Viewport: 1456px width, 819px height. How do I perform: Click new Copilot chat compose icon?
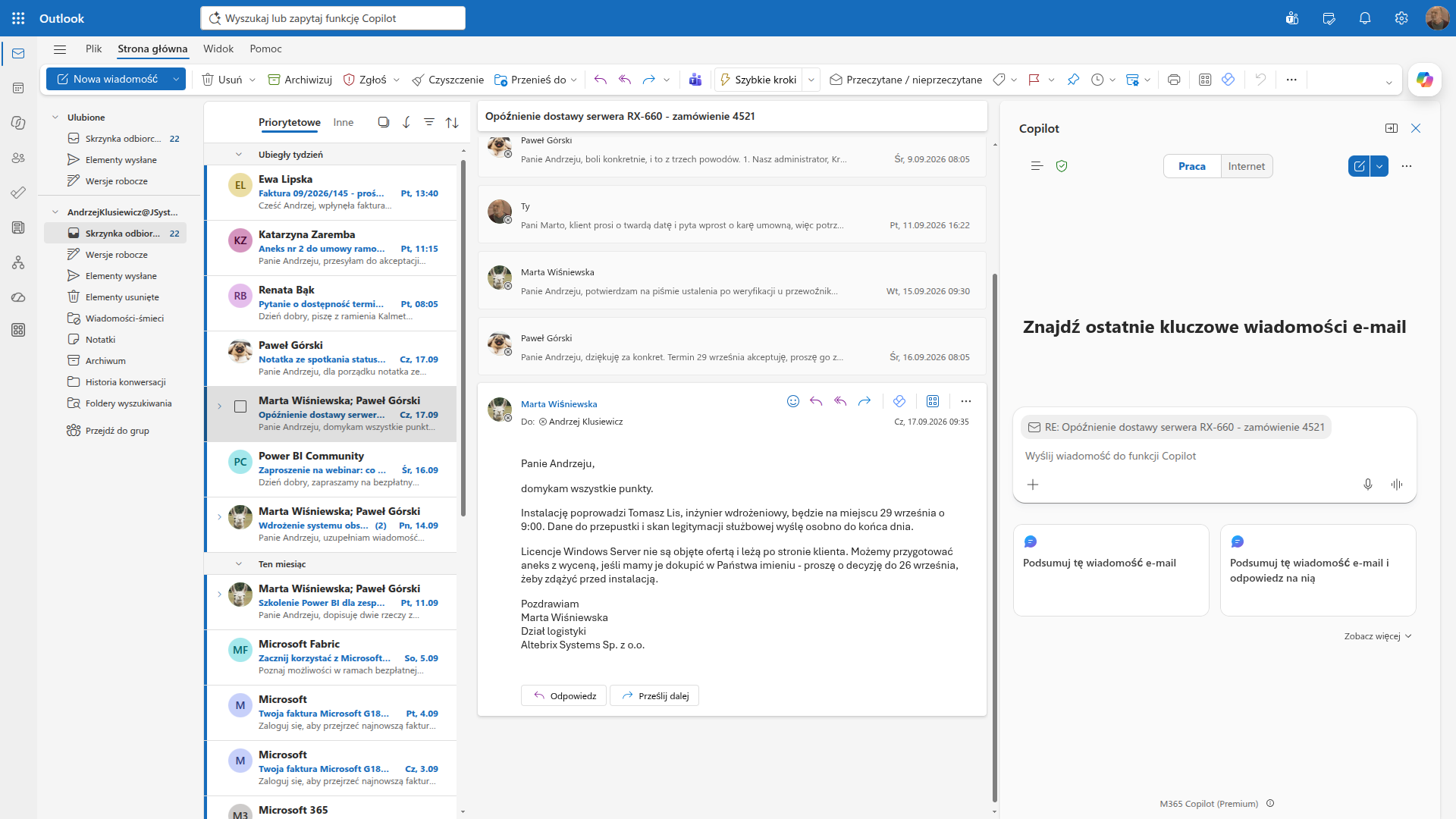tap(1359, 166)
